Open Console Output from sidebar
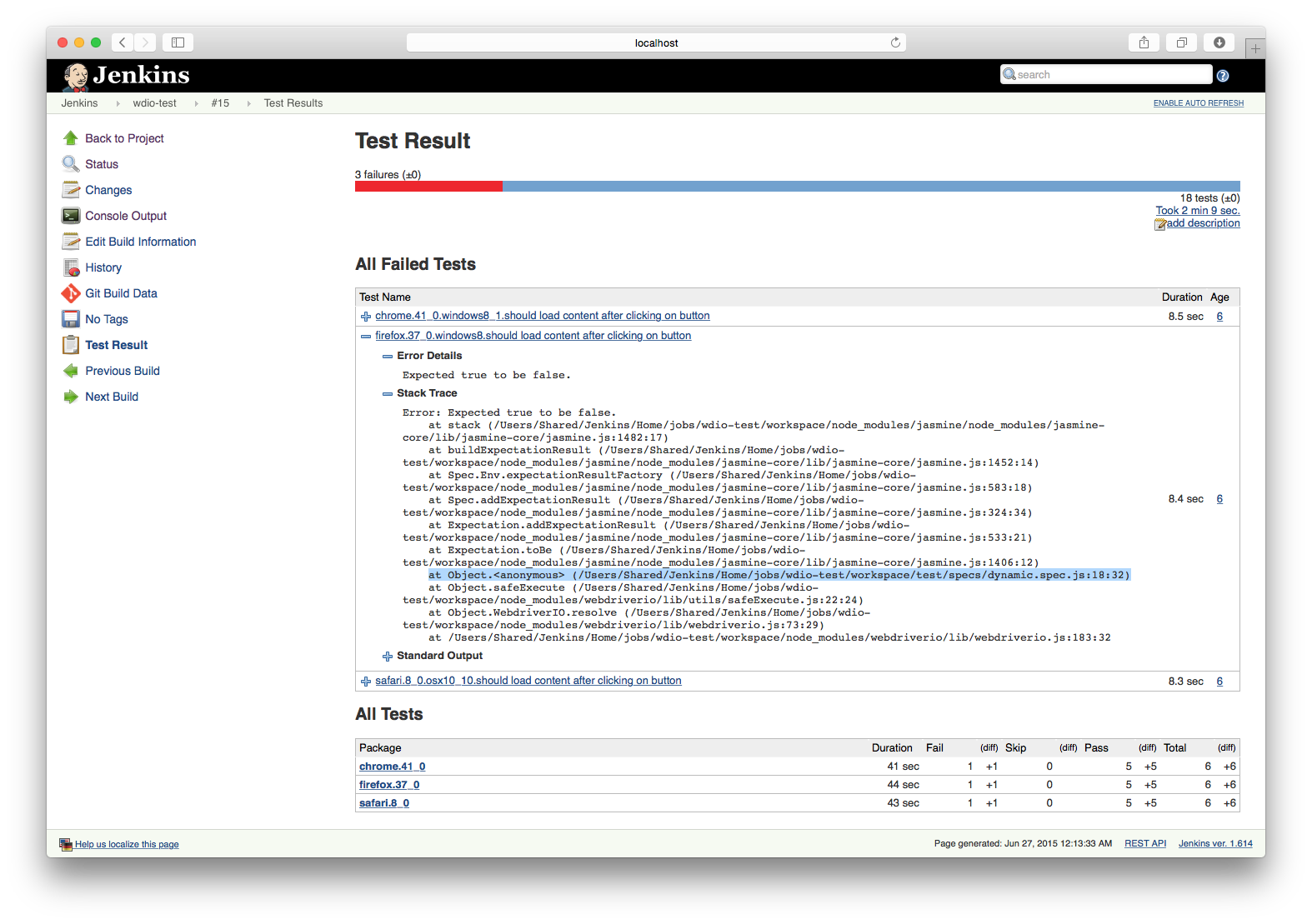 point(126,216)
